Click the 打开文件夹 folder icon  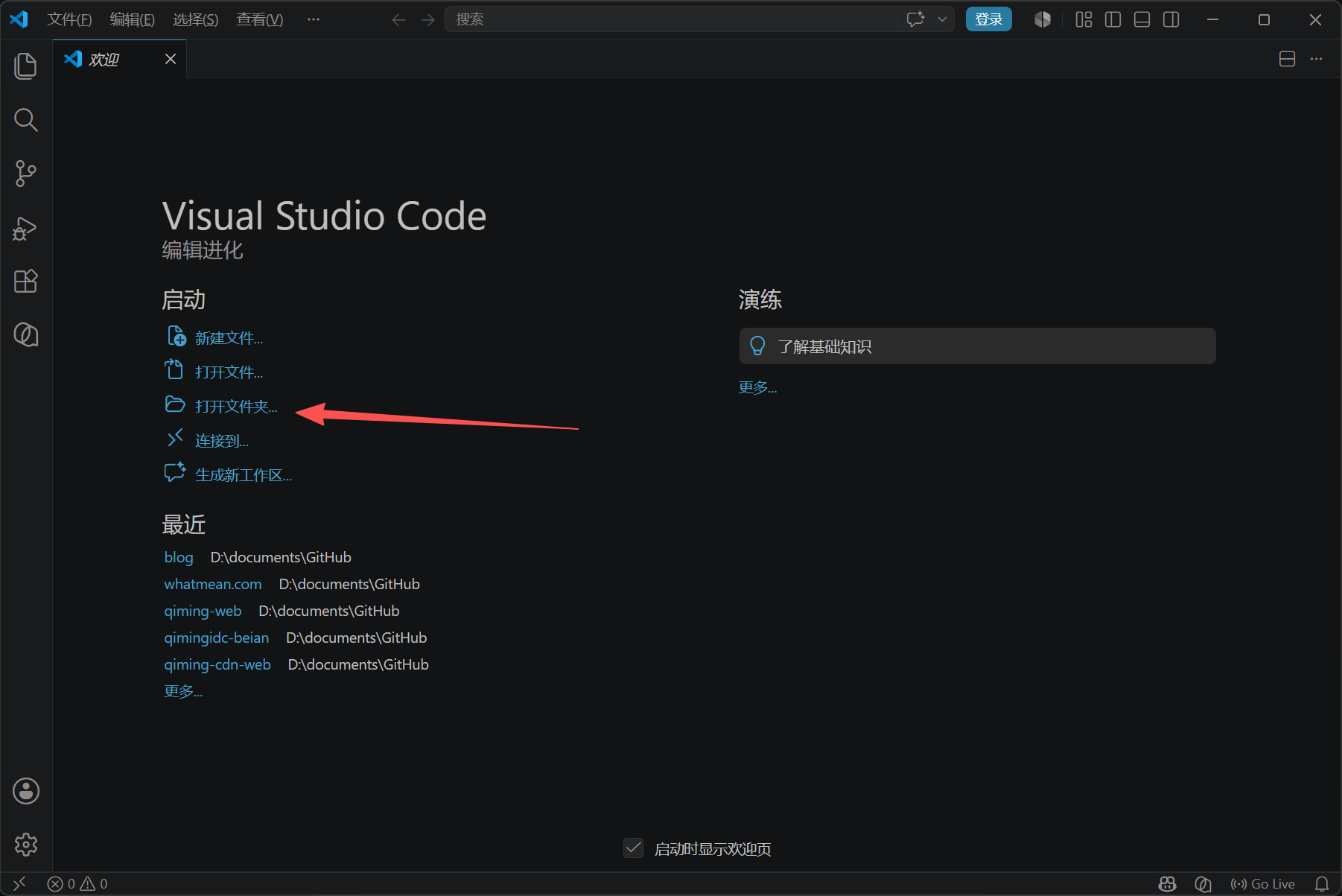tap(175, 404)
